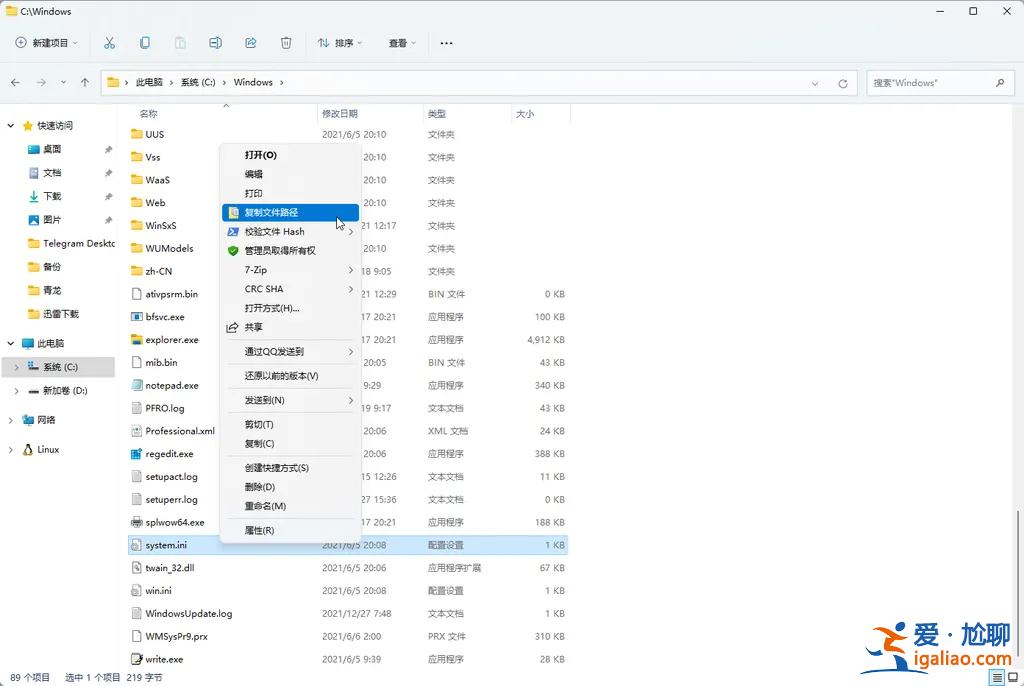Open more options via the ellipsis toolbar icon

coord(446,43)
